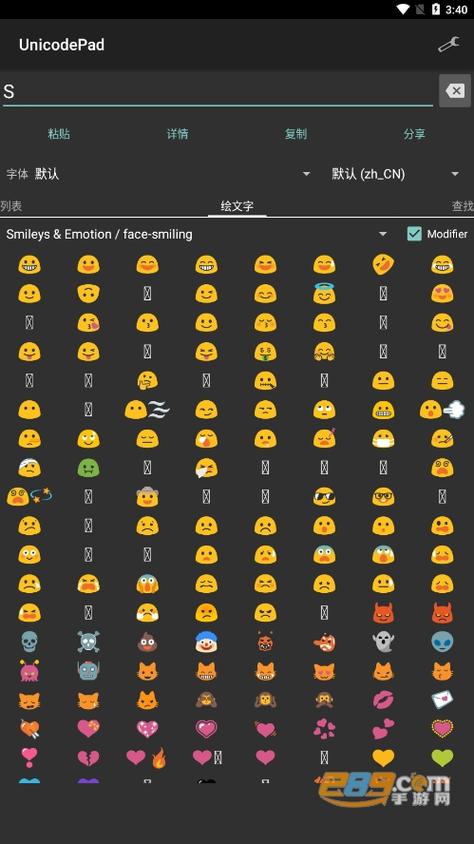The width and height of the screenshot is (474, 844).
Task: Select the heart exclamation emoji
Action: [29, 758]
